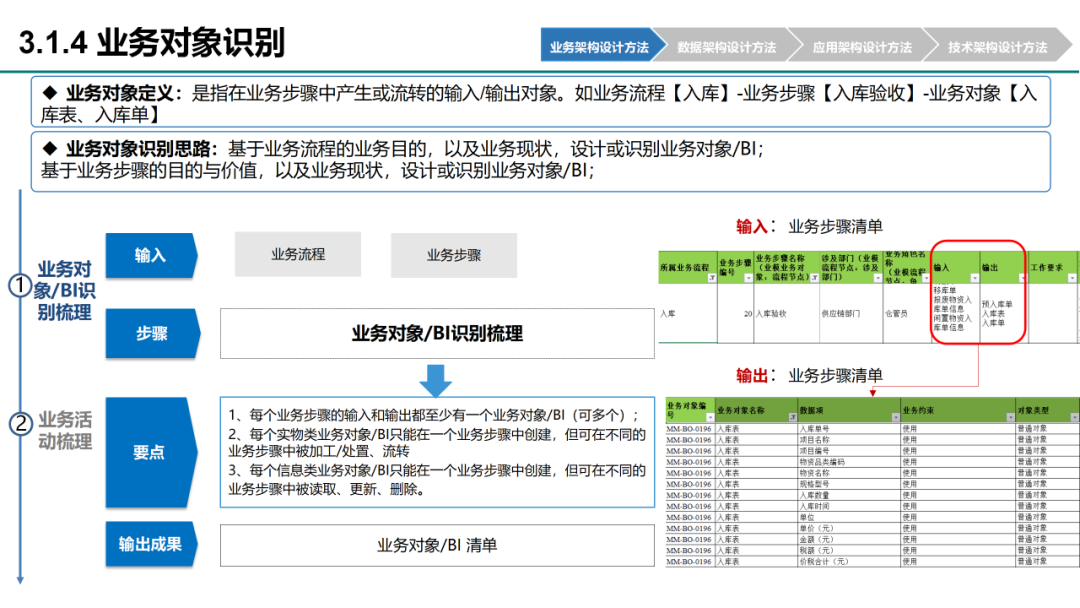Click the 入库验收 cell
This screenshot has height=608, width=1080.
pyautogui.click(x=787, y=313)
